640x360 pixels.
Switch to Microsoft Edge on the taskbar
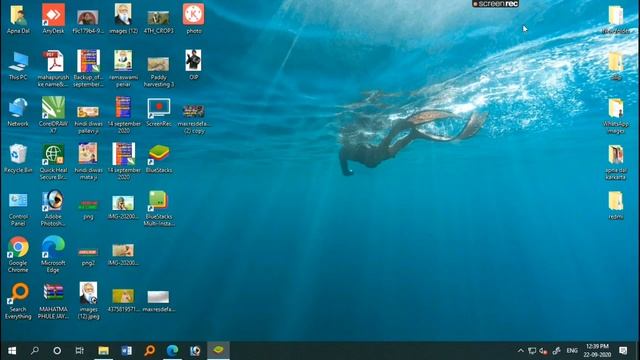click(x=172, y=351)
